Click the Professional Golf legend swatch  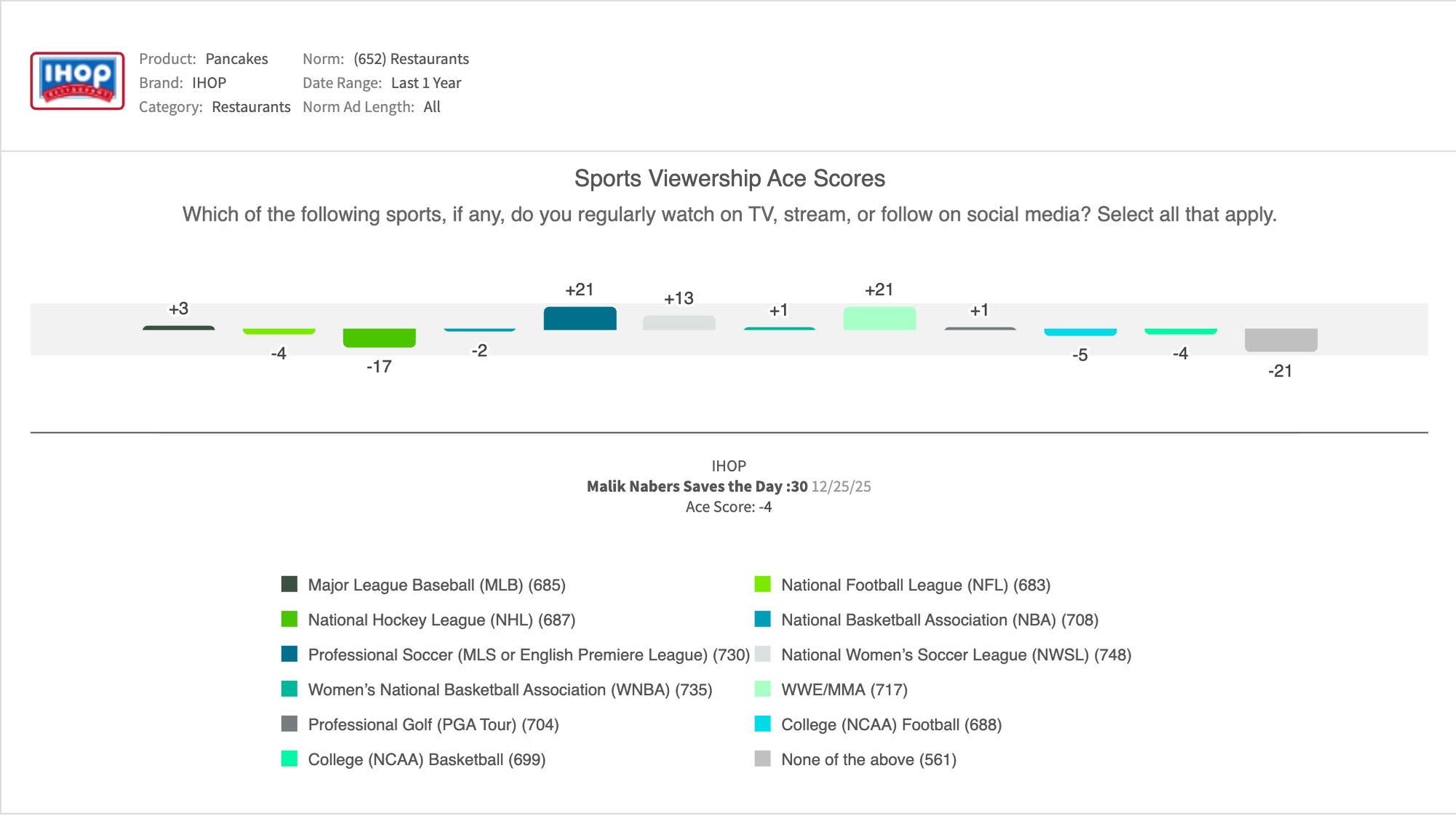click(x=289, y=724)
